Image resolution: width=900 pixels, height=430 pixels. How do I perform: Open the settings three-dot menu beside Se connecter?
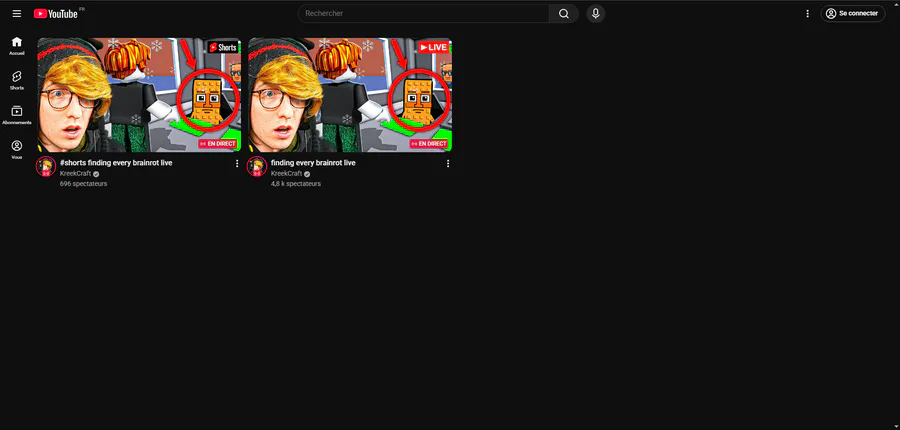[808, 14]
